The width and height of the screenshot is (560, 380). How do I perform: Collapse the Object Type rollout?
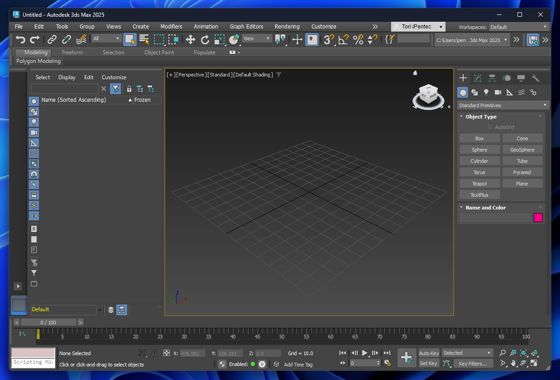tap(461, 116)
